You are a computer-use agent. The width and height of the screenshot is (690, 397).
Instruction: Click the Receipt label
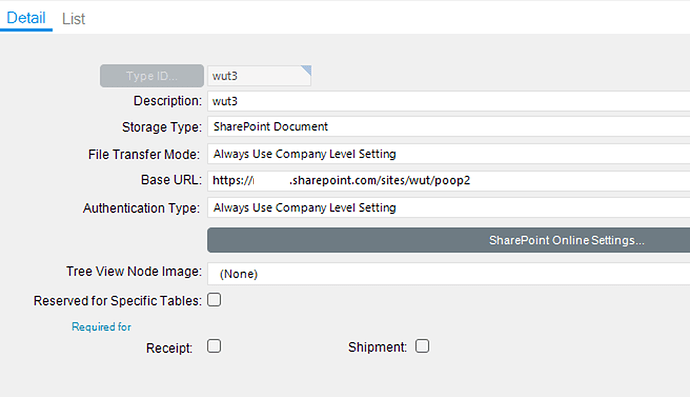tap(169, 348)
